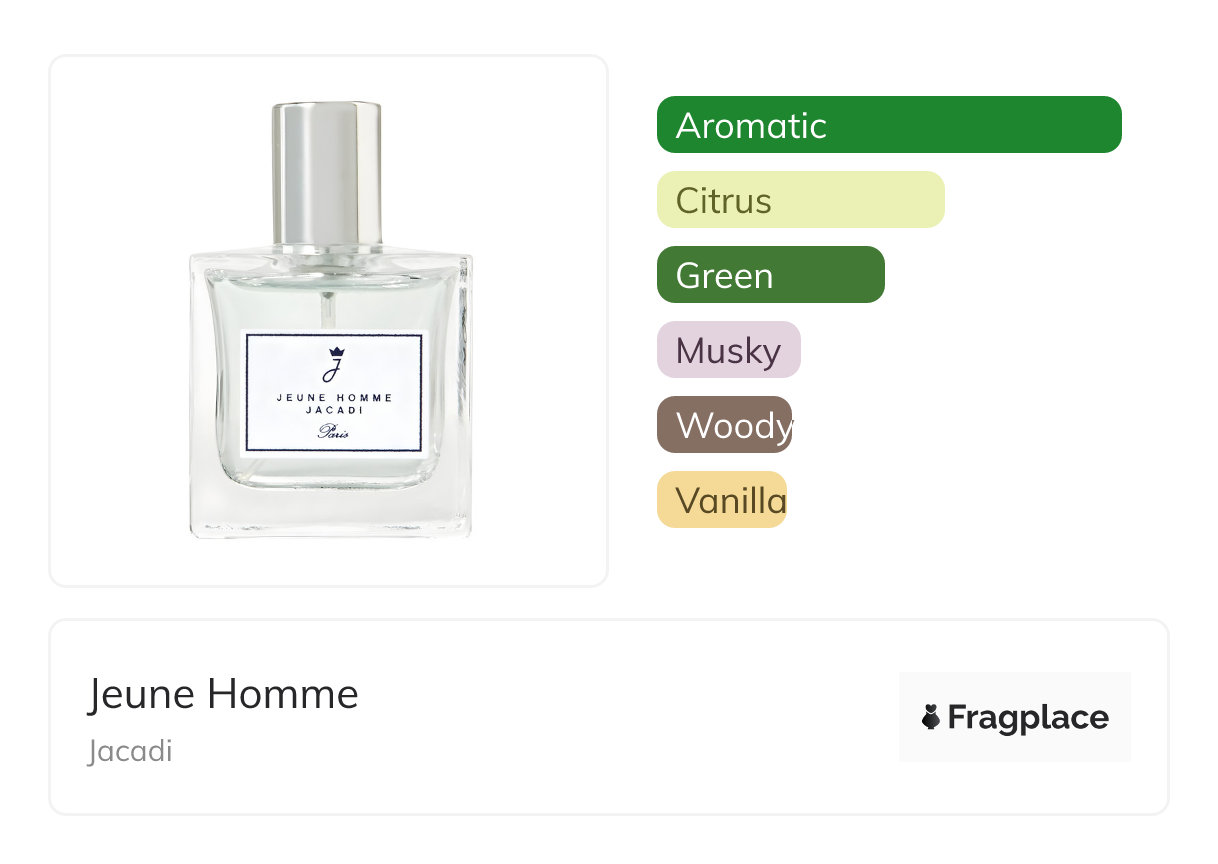This screenshot has height=864, width=1218.
Task: Click the Aromatic accord bar
Action: tap(889, 125)
